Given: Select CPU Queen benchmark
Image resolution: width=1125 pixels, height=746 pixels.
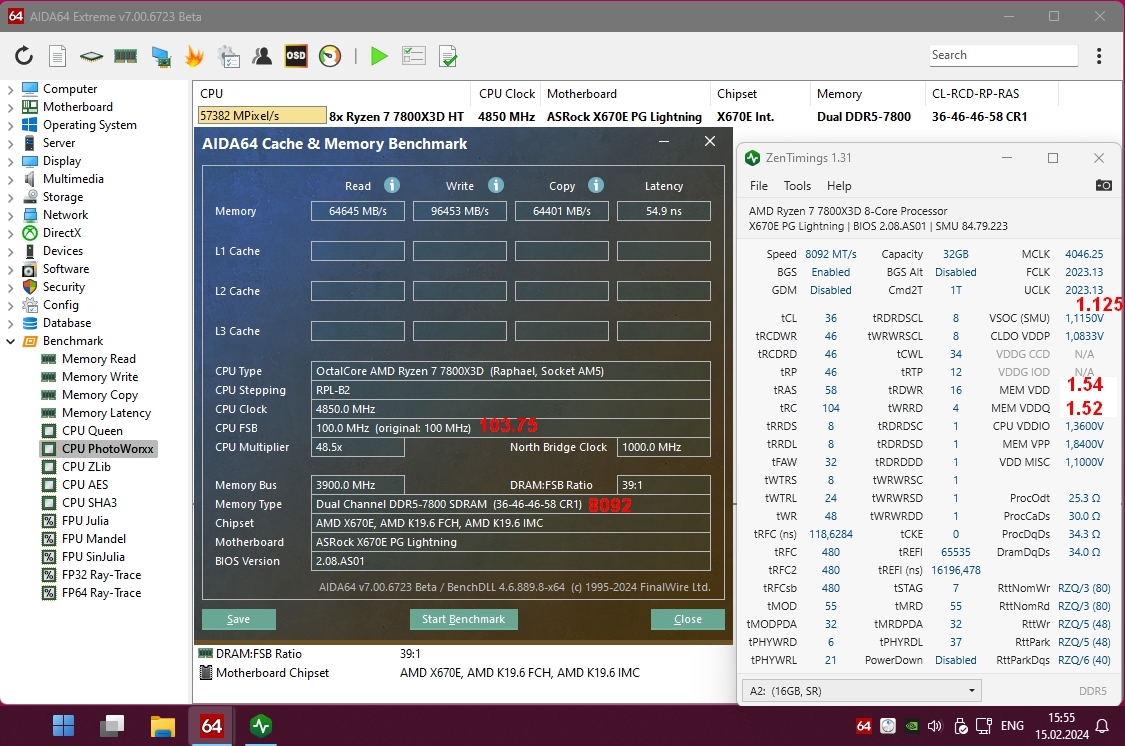Looking at the screenshot, I should pos(92,430).
